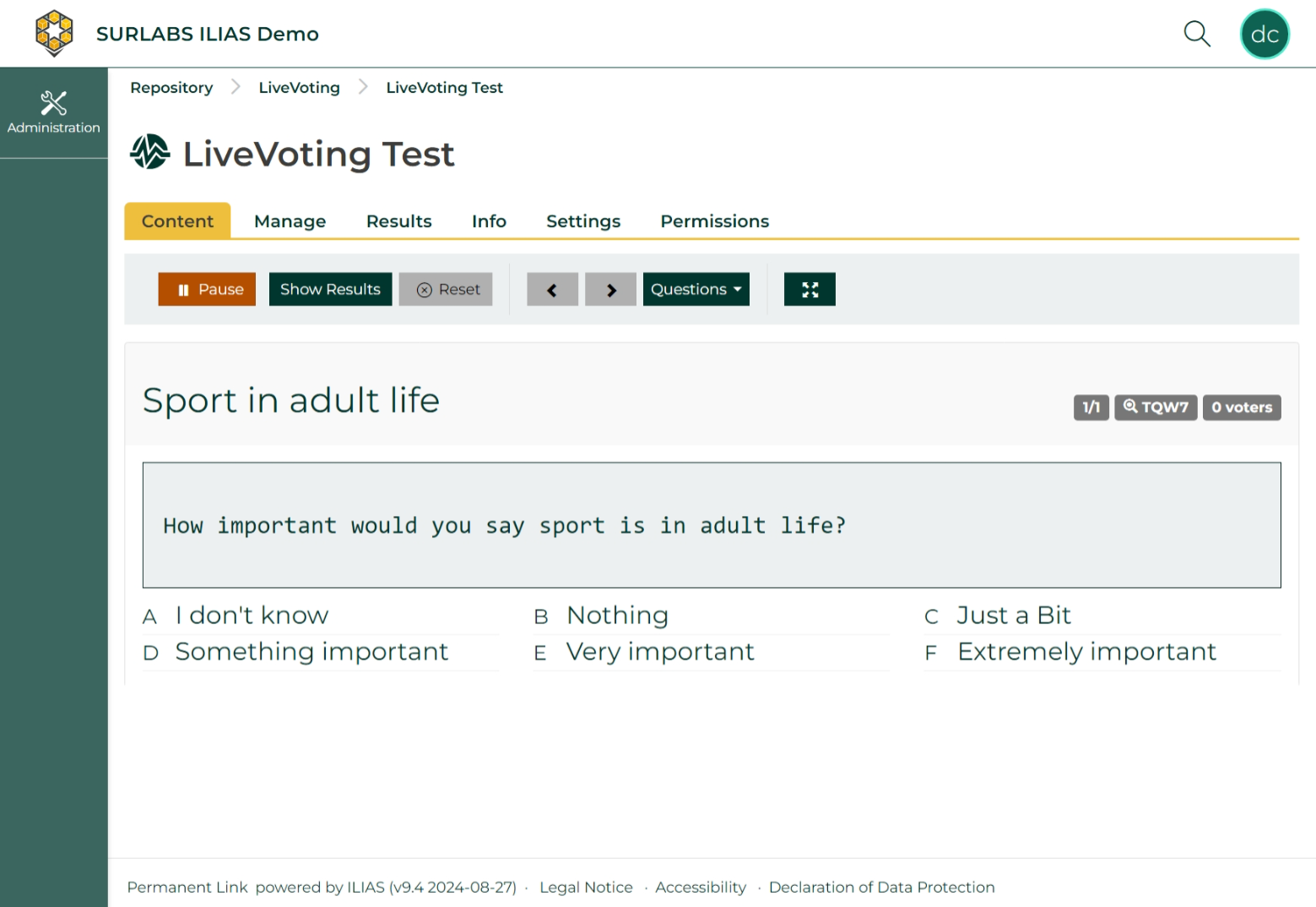Pause the voting
The width and height of the screenshot is (1316, 907).
207,290
